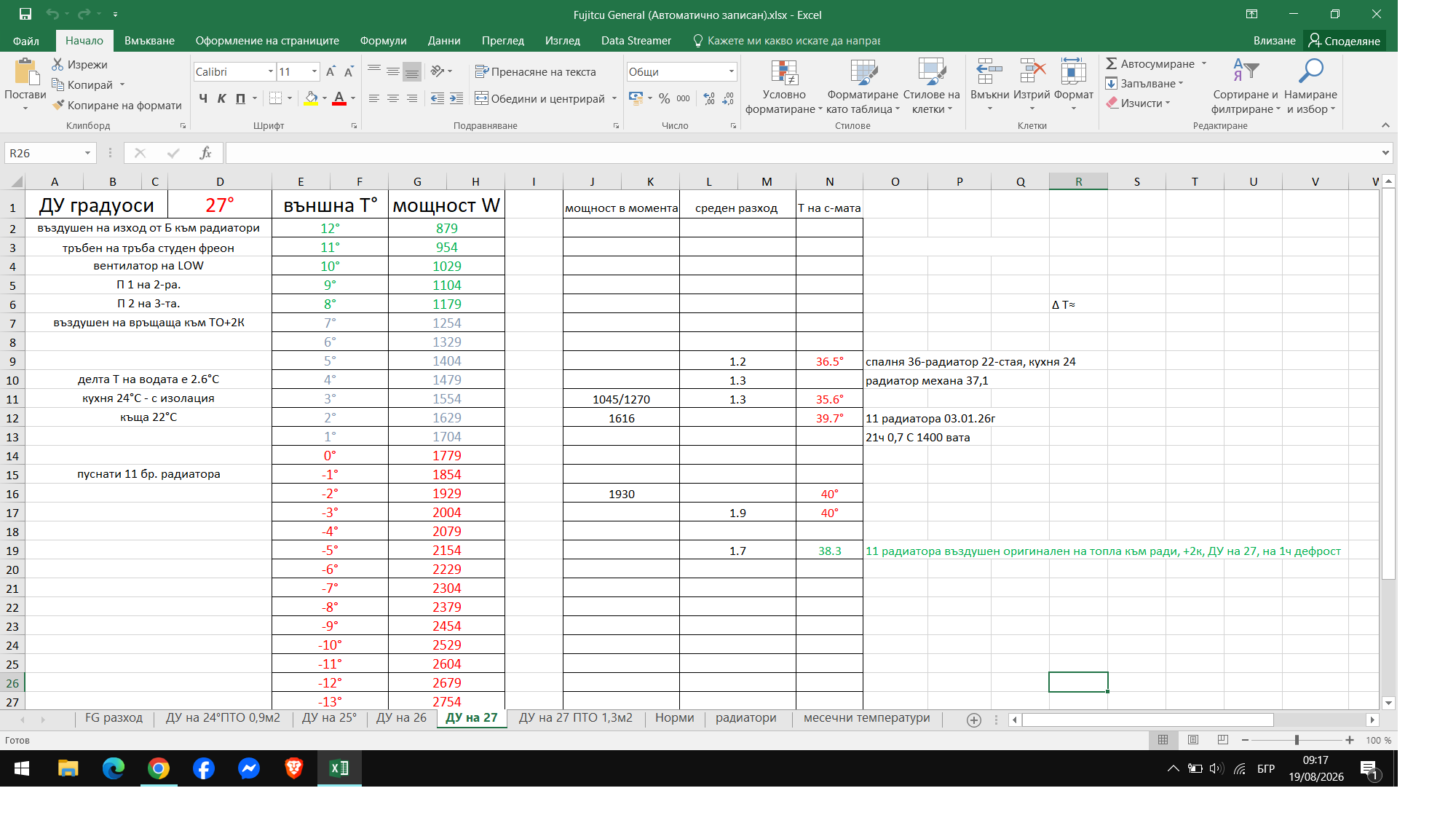The height and width of the screenshot is (839, 1456).
Task: Toggle top vertical alignment
Action: 374,71
